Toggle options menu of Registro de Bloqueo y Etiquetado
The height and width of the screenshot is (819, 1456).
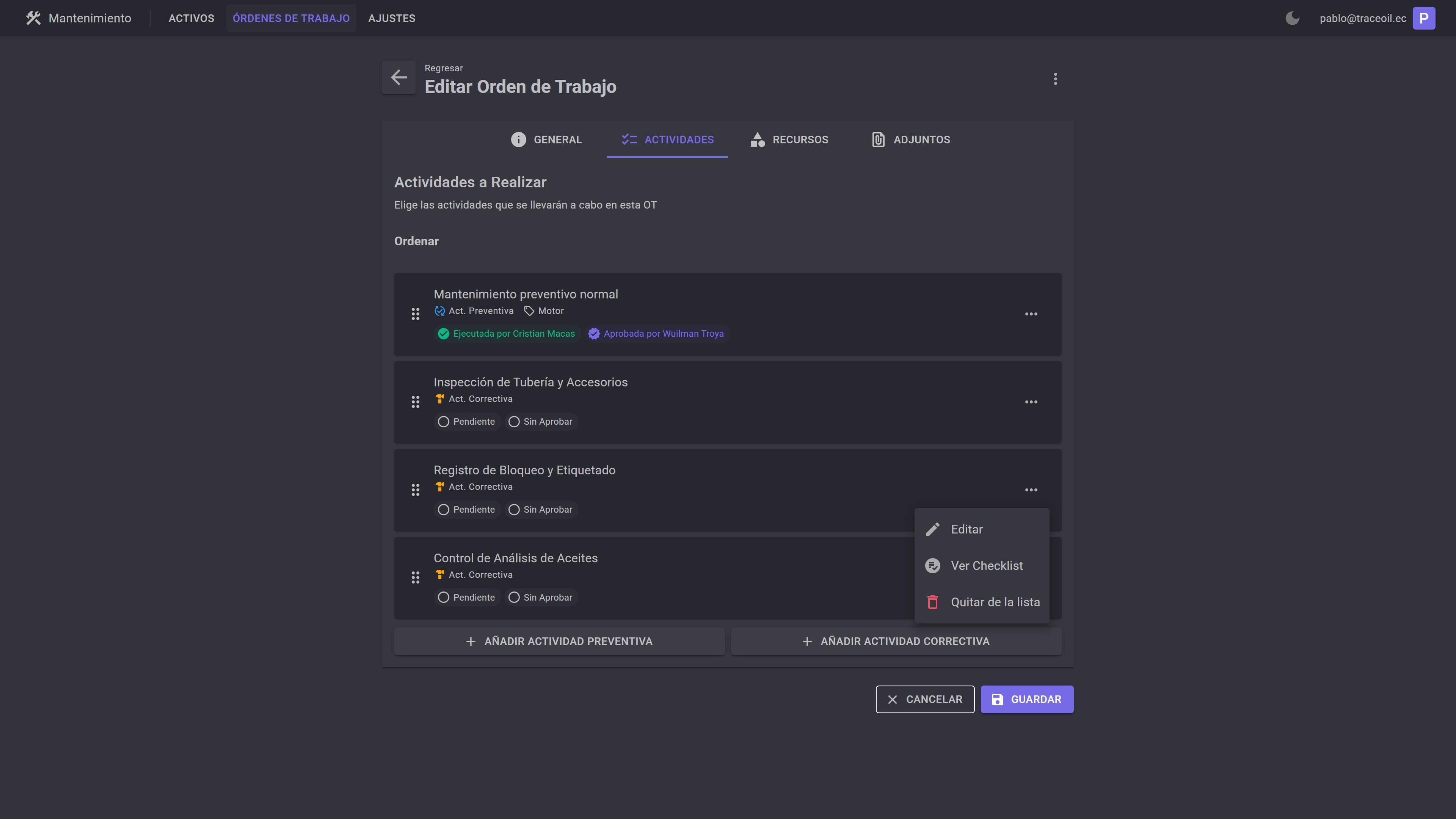(x=1031, y=490)
